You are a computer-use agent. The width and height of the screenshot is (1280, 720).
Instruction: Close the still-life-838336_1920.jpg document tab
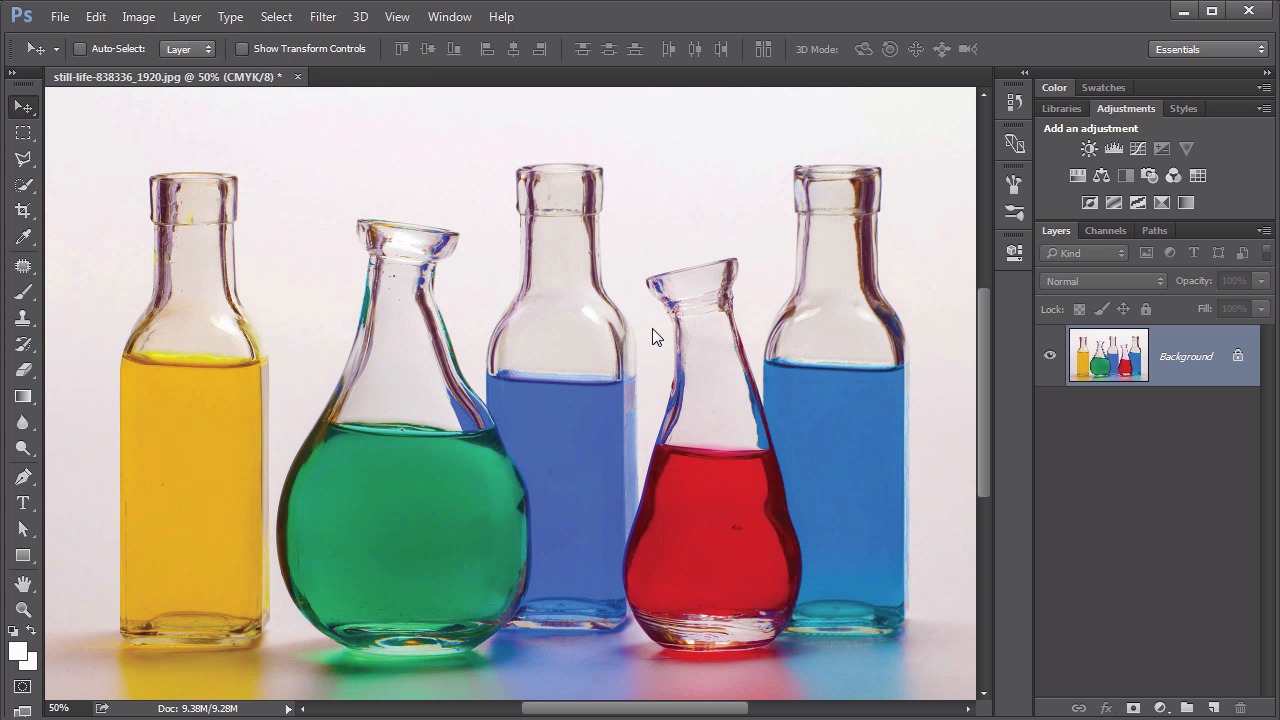coord(297,77)
